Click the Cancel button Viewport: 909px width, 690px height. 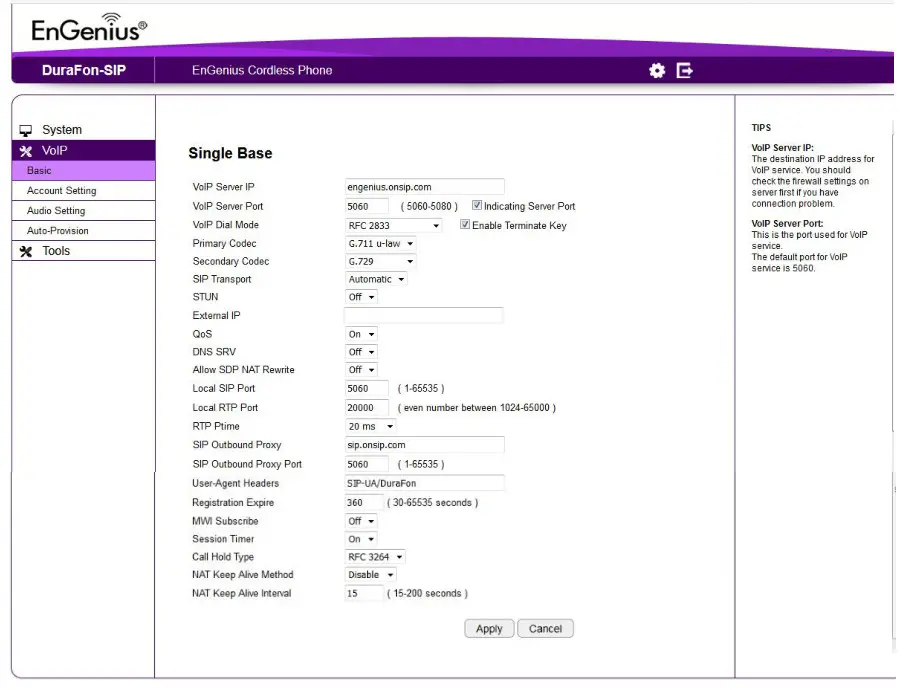pos(545,628)
